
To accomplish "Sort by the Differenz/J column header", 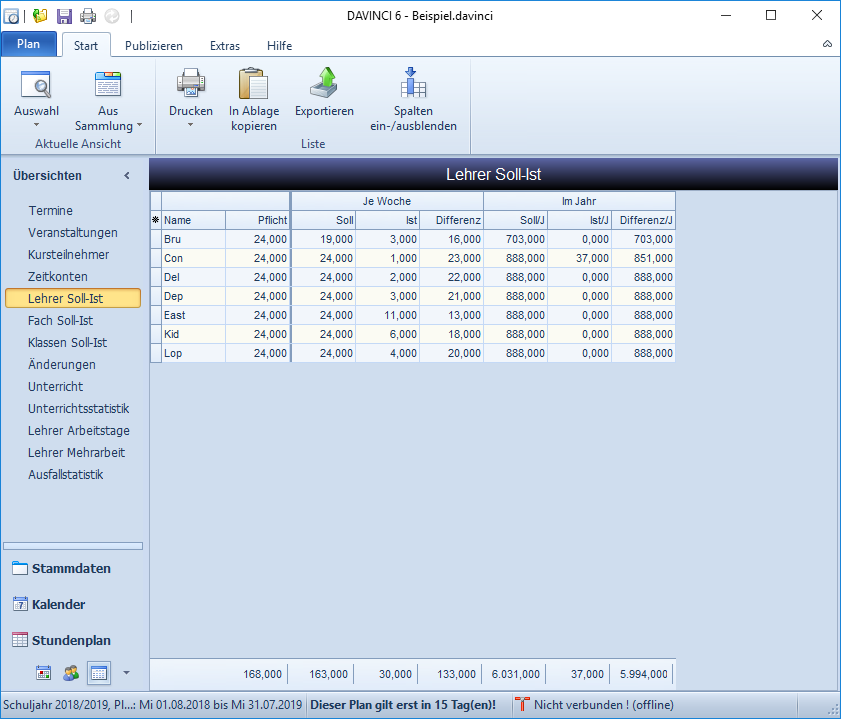I will 644,220.
